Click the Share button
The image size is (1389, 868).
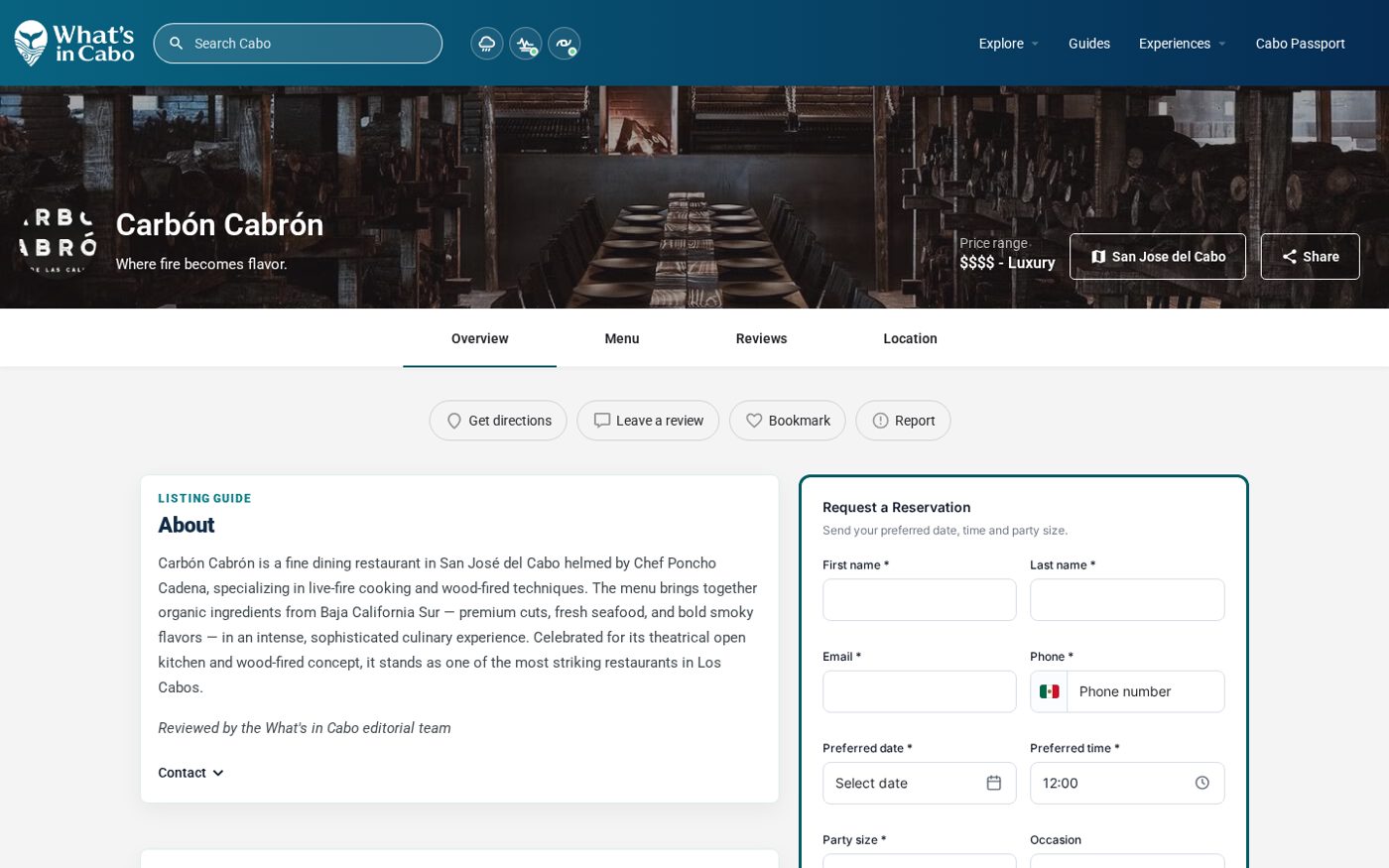coord(1310,256)
